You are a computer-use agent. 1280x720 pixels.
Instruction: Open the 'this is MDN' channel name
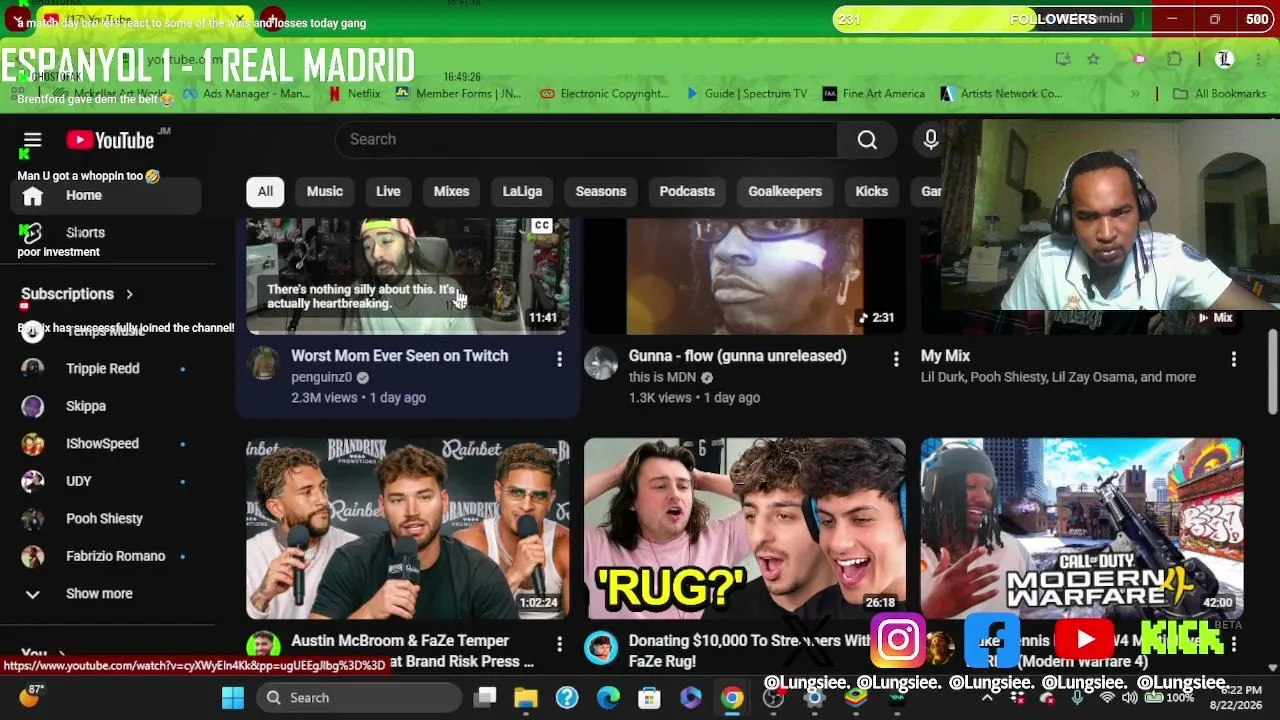click(662, 378)
